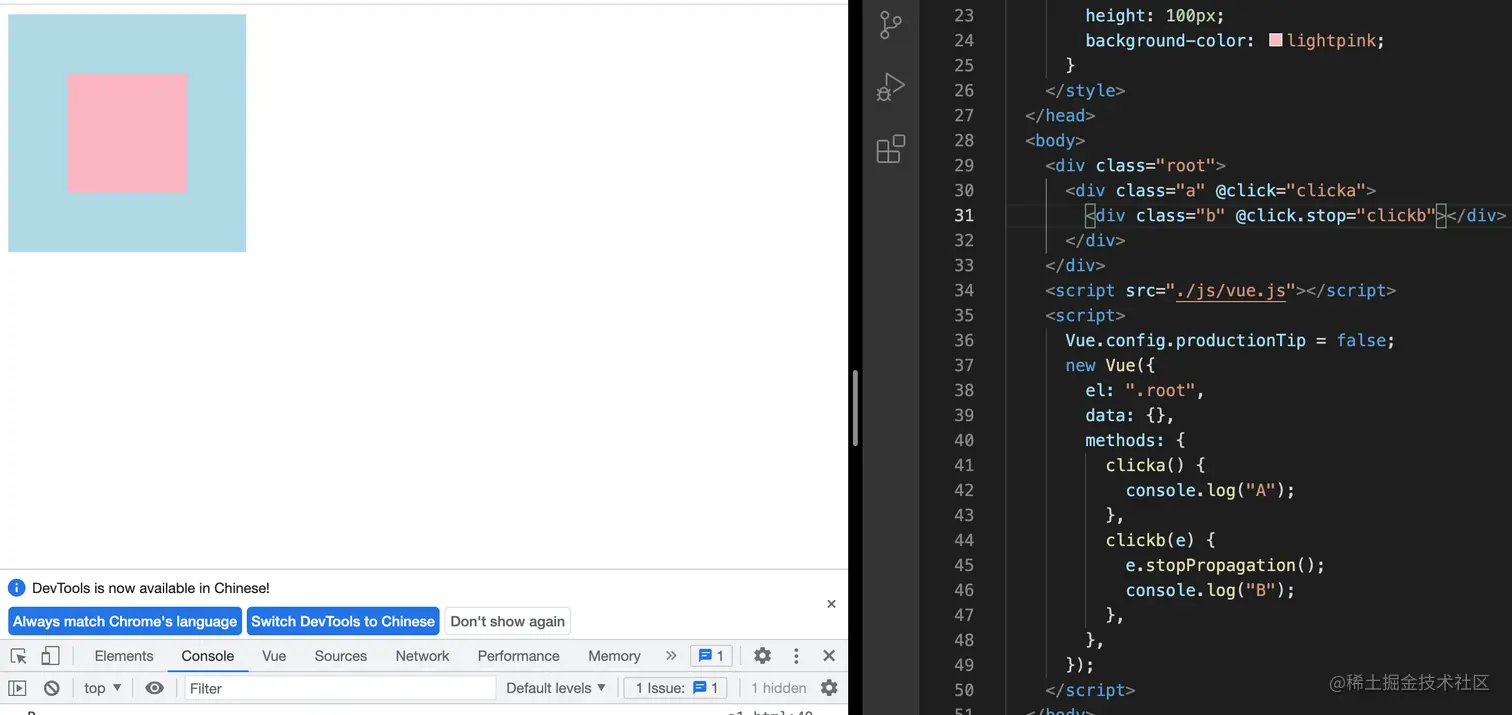Click console.log("B") on line 46
This screenshot has width=1512, height=715.
coord(1210,590)
